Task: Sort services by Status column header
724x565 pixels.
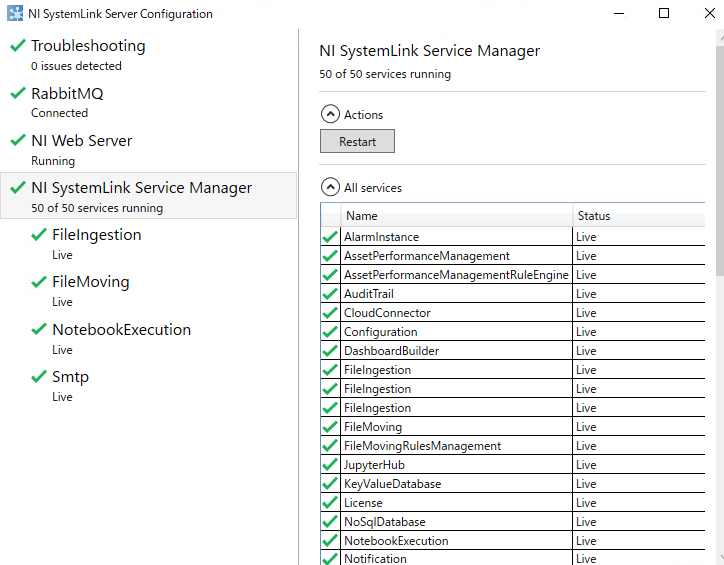Action: (x=639, y=216)
